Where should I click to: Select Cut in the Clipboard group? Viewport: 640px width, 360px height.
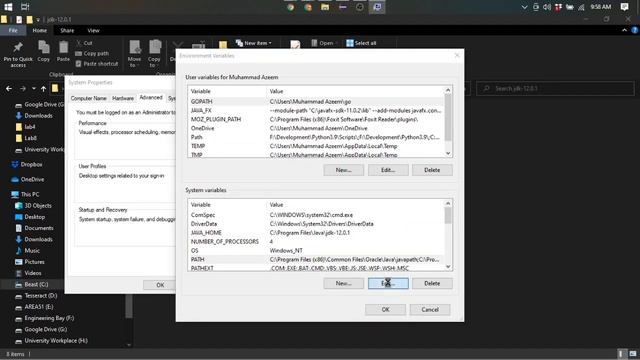tap(84, 43)
